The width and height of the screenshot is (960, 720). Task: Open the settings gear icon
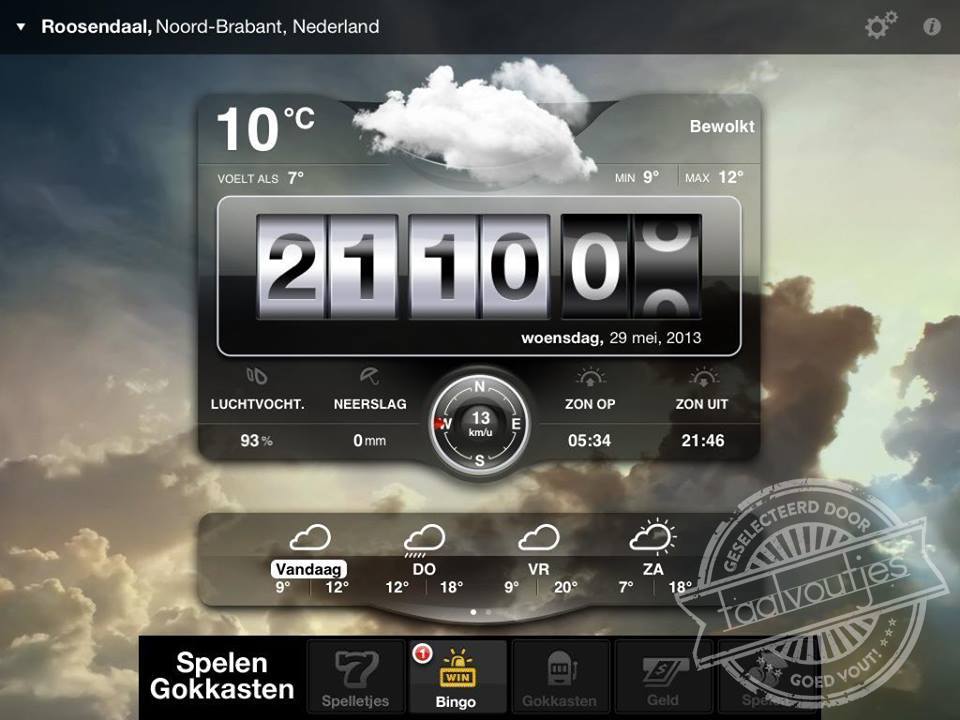coord(880,27)
